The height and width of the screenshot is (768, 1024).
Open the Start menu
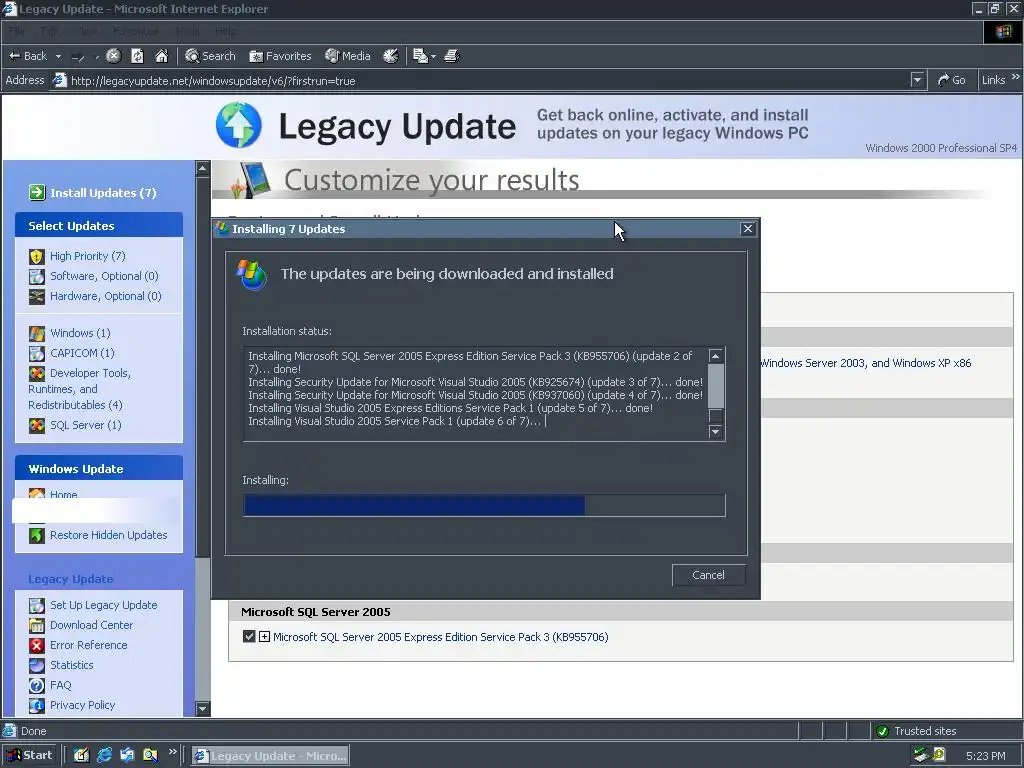point(29,755)
